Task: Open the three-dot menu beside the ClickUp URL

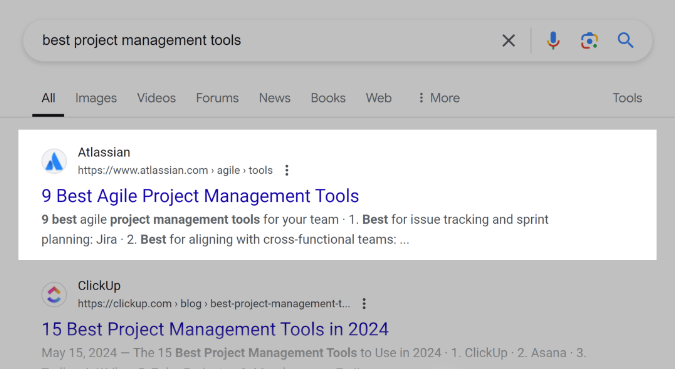Action: [364, 304]
